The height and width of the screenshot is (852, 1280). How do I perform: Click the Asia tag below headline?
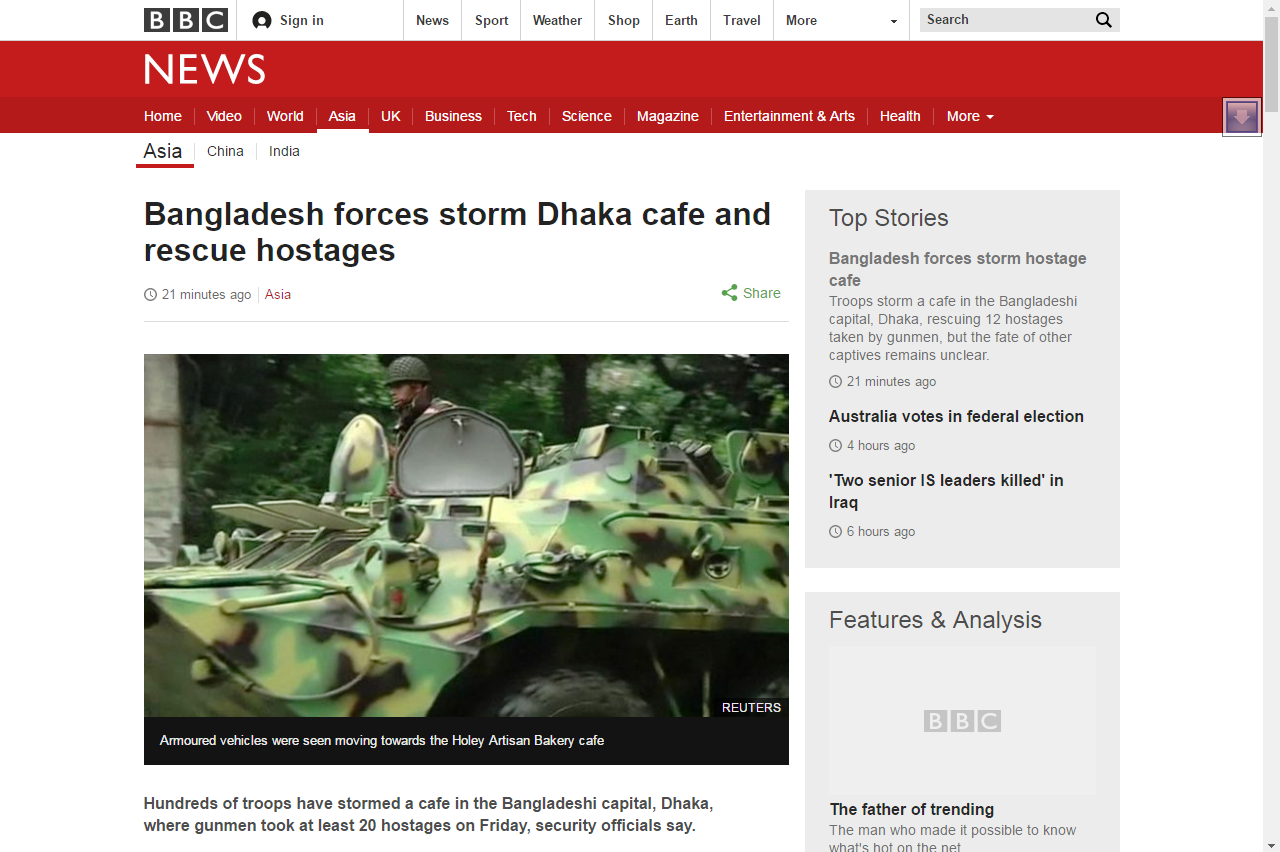(x=278, y=294)
